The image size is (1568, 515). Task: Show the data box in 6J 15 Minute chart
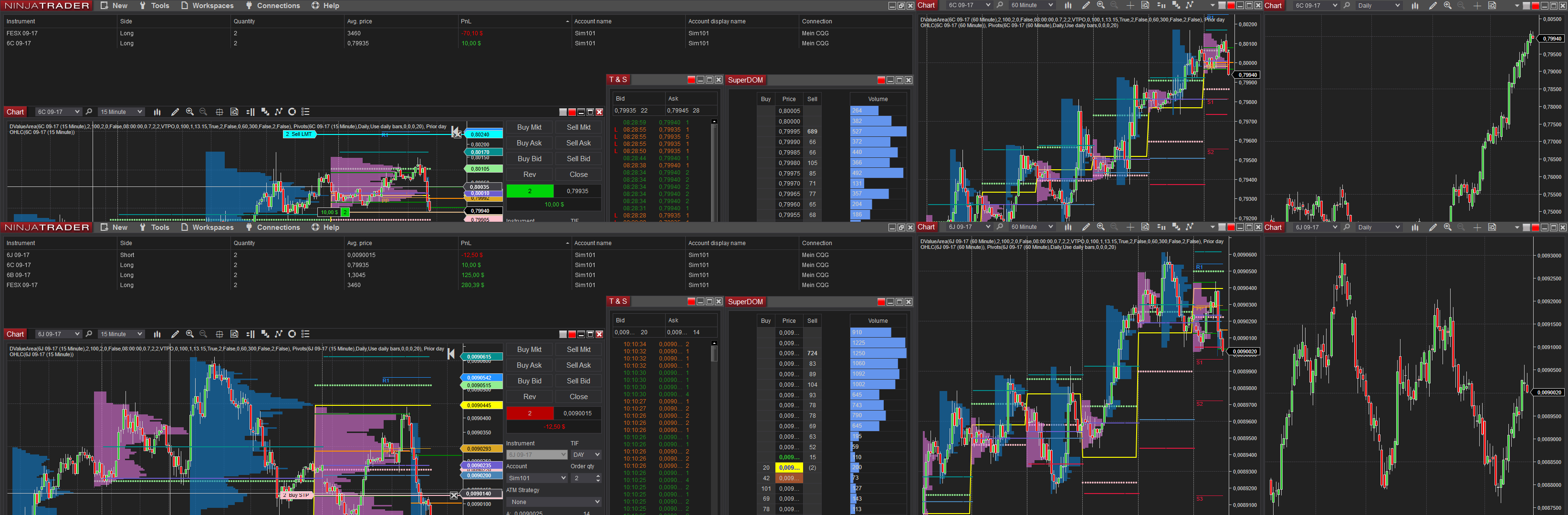[234, 334]
